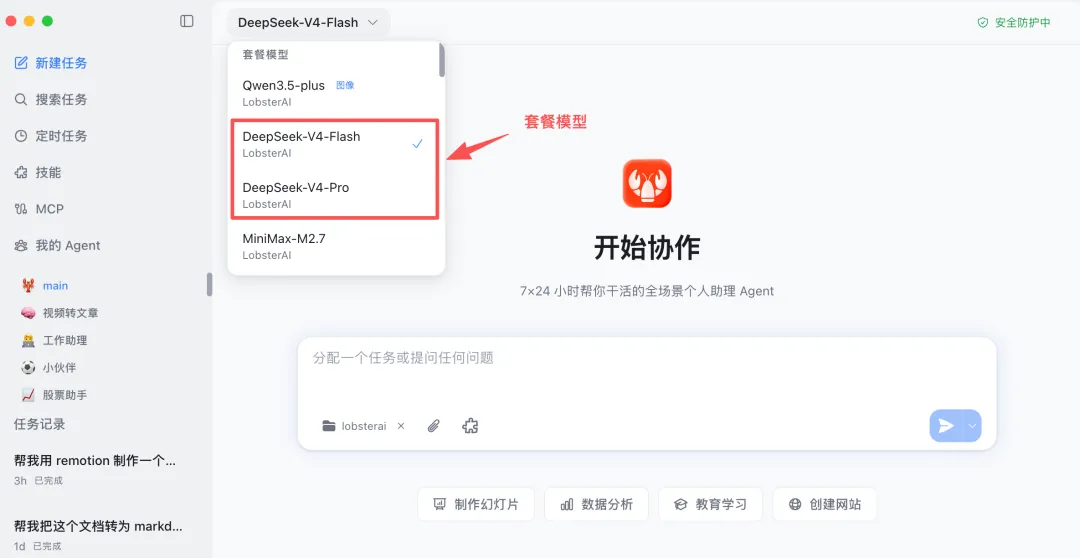The height and width of the screenshot is (558, 1080).
Task: Open the DeepSeek-V4-Flash model selector
Action: click(x=308, y=23)
